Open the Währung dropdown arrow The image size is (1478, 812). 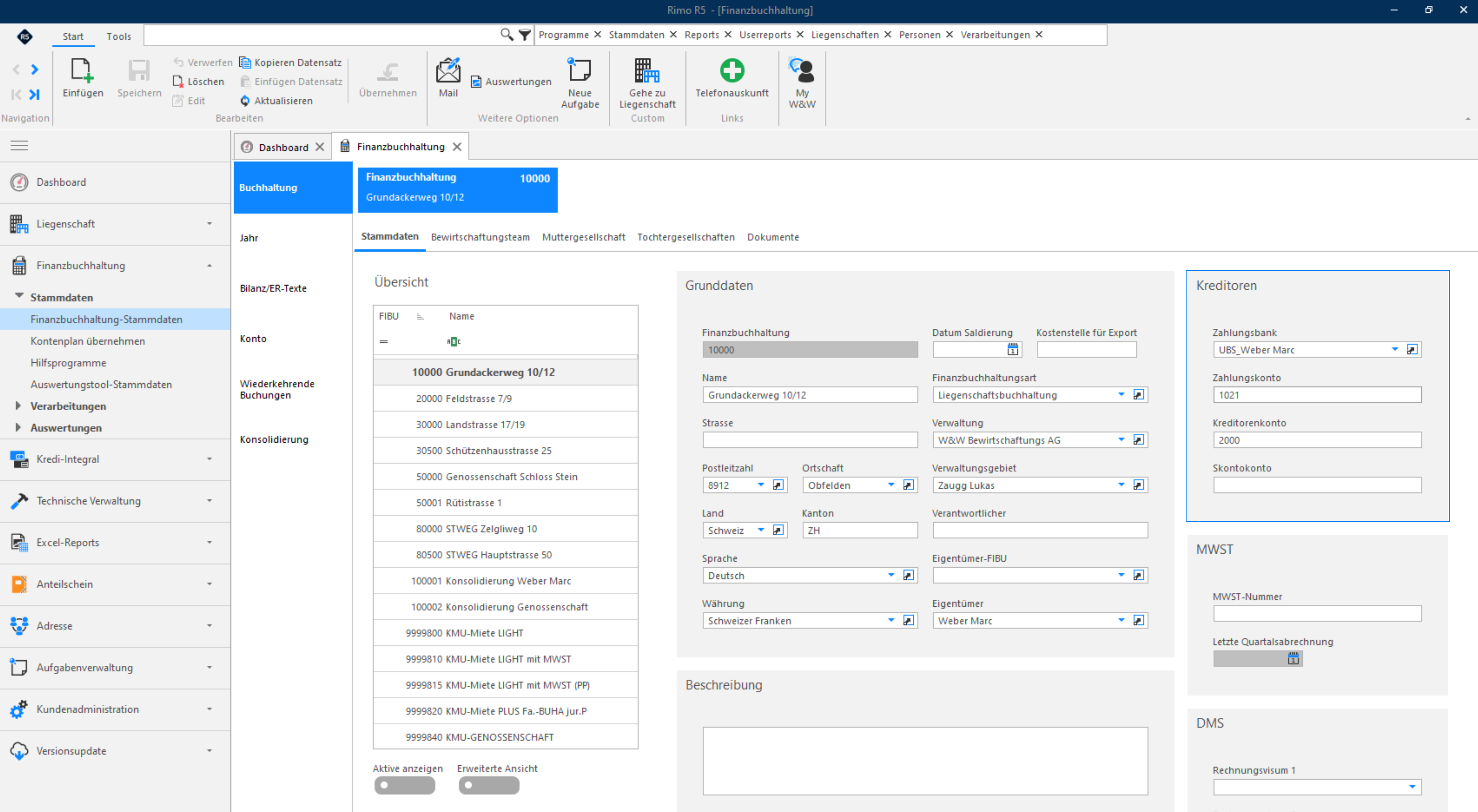coord(891,620)
